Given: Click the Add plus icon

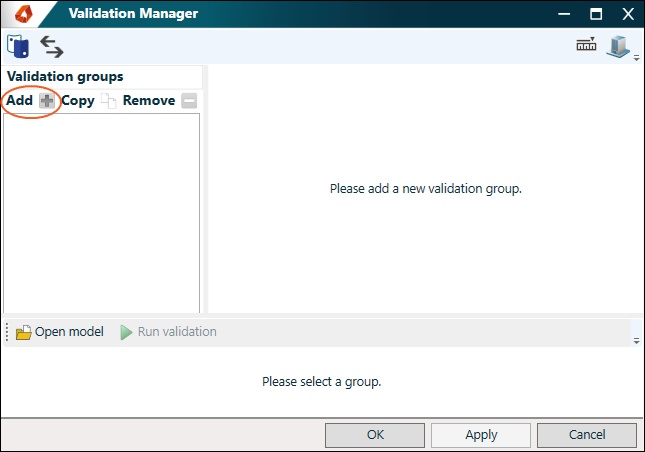Looking at the screenshot, I should (47, 100).
